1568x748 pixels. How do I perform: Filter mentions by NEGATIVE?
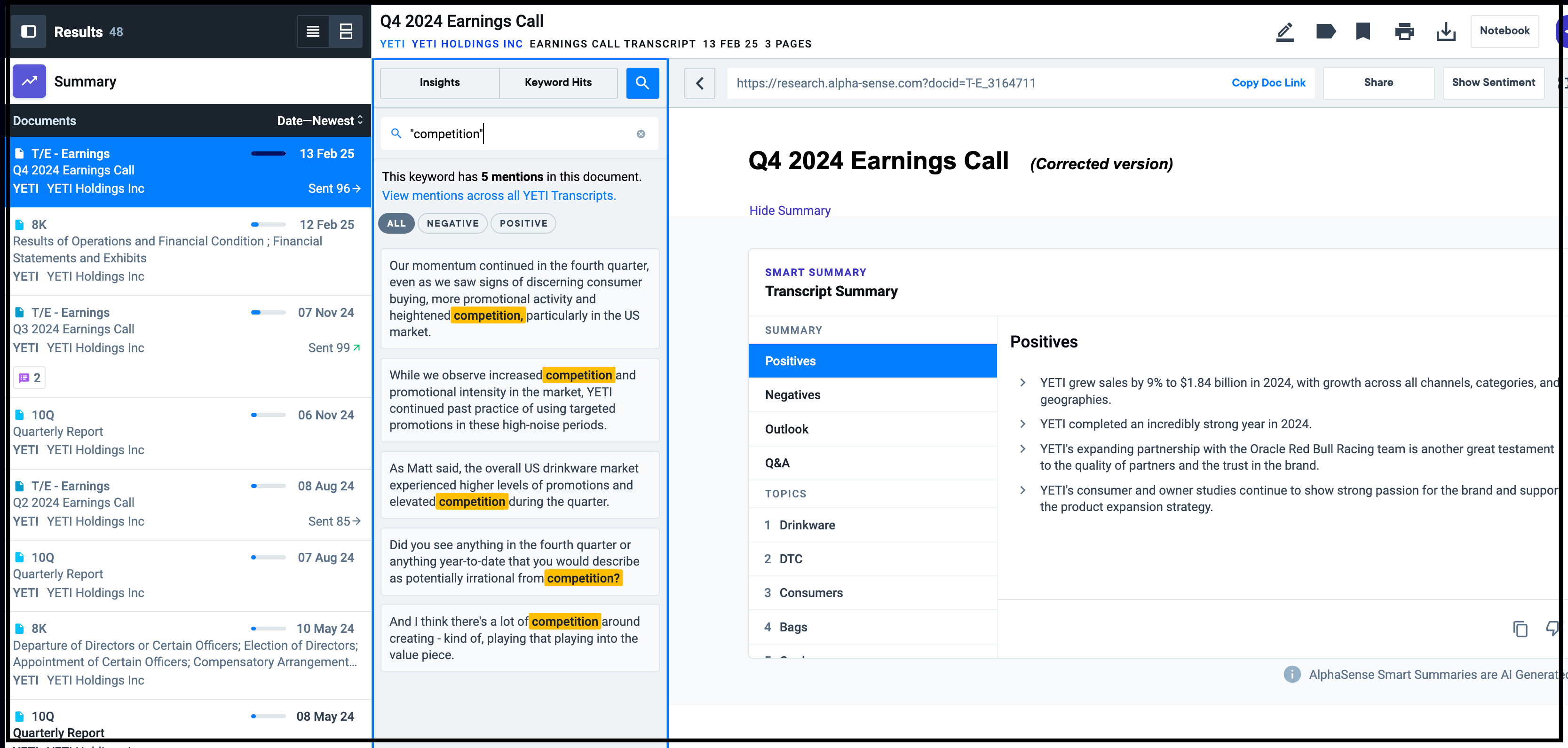pyautogui.click(x=452, y=223)
